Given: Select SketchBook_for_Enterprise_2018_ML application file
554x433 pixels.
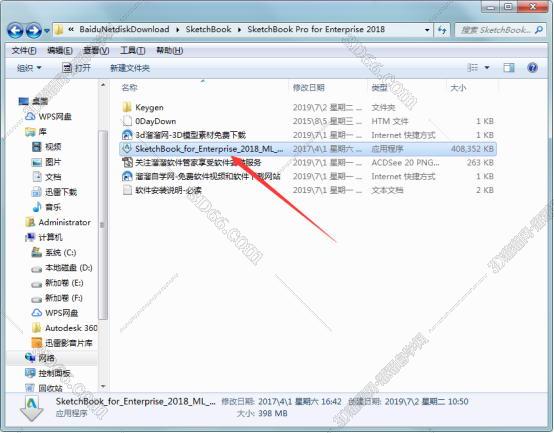Looking at the screenshot, I should (x=308, y=149).
